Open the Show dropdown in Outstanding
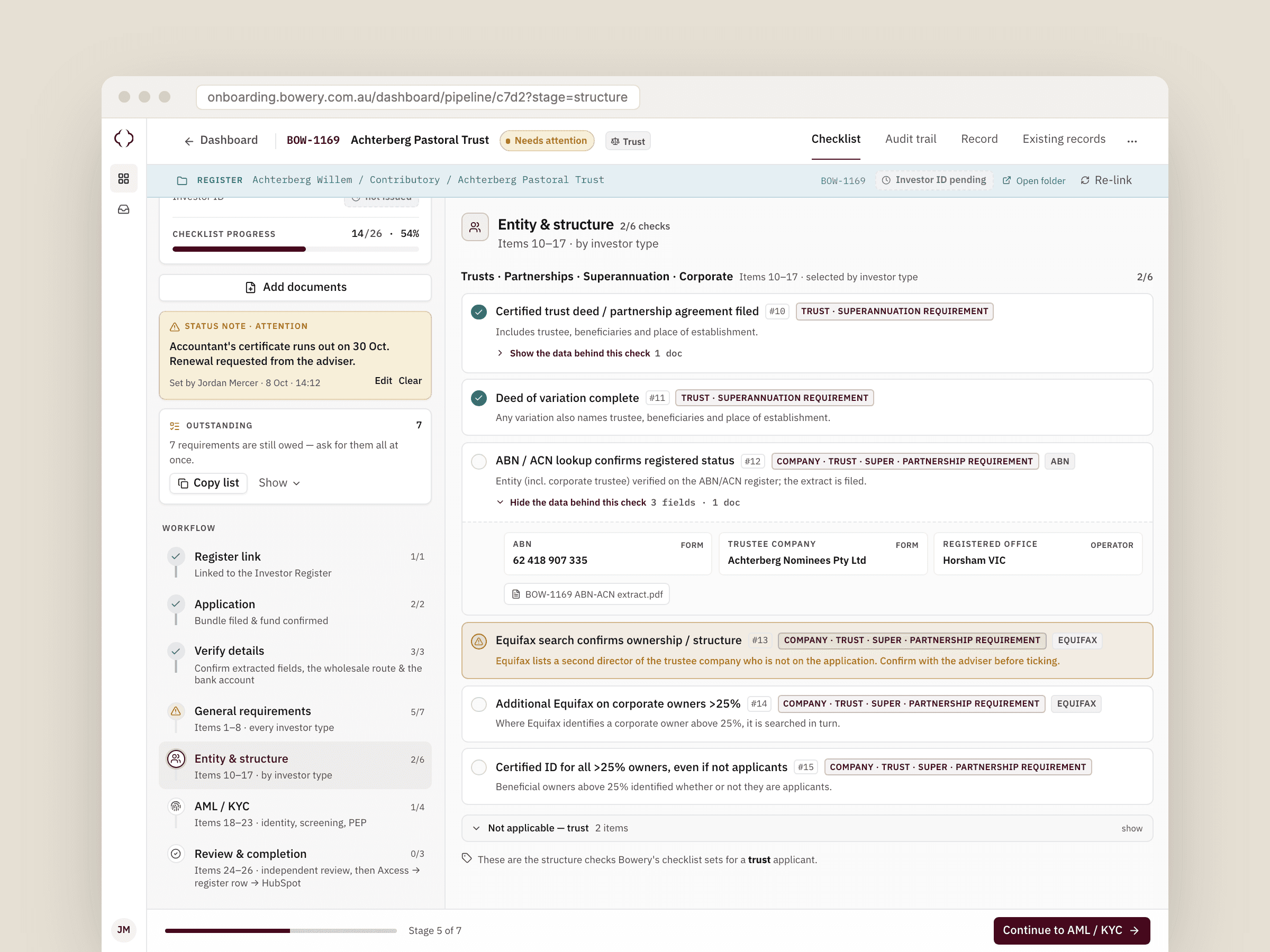 [279, 483]
